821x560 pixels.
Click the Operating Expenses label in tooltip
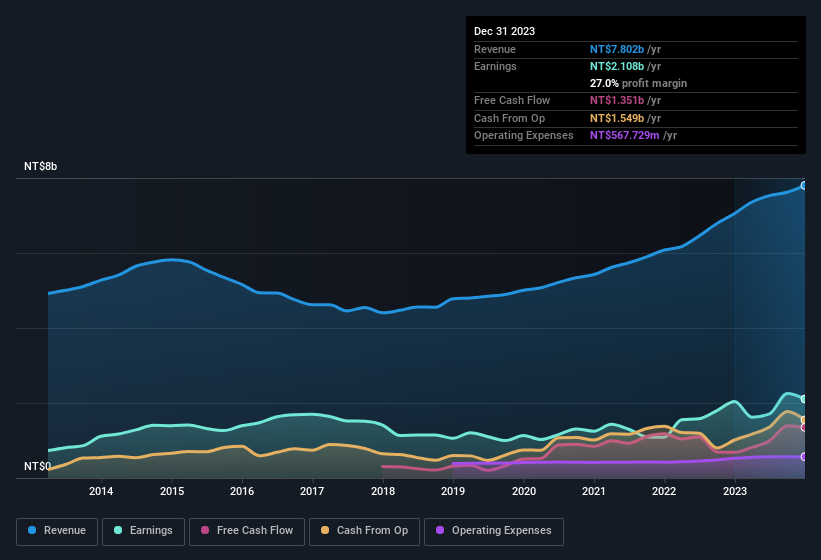(x=524, y=136)
